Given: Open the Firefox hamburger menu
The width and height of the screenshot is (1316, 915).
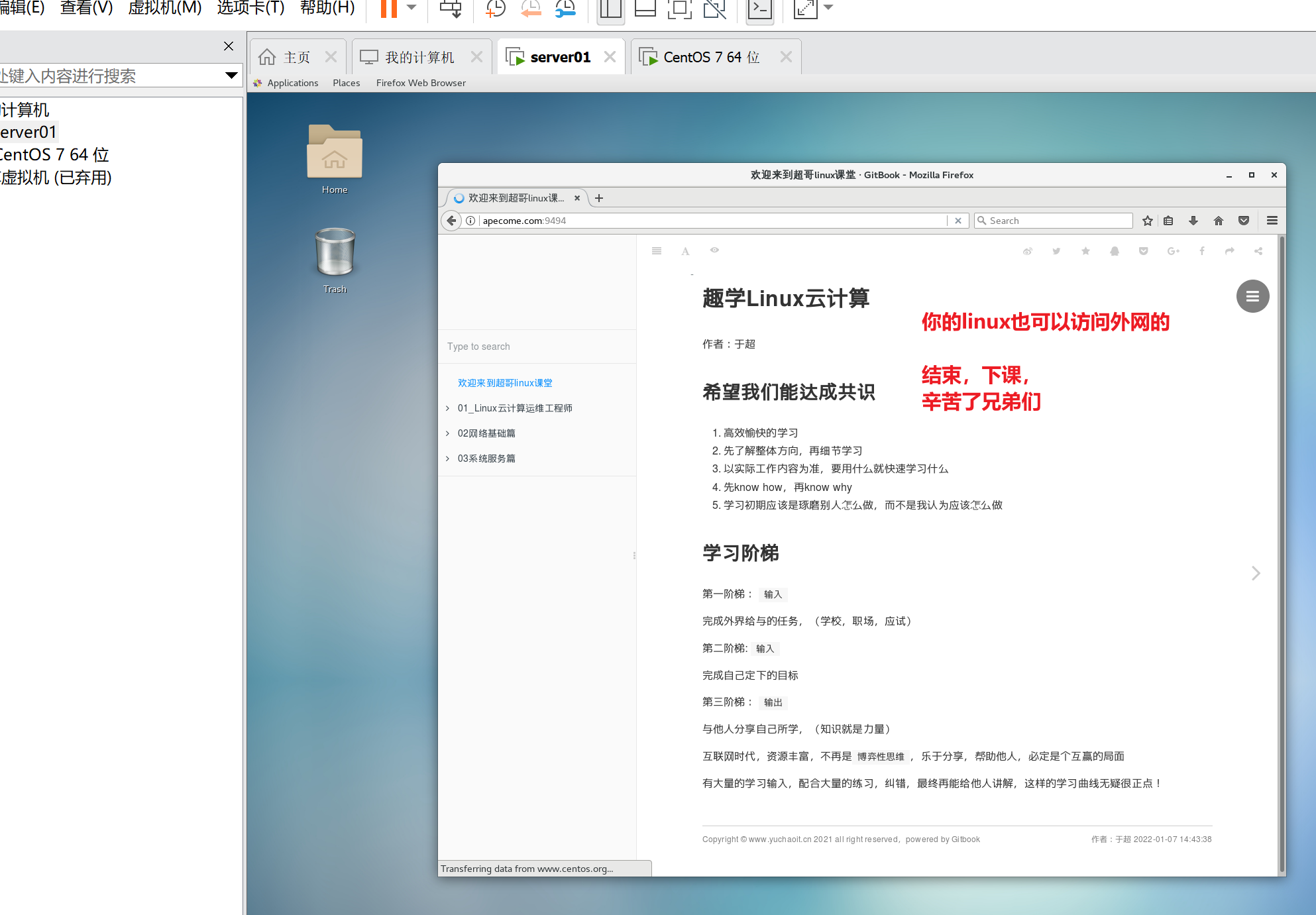Looking at the screenshot, I should [1272, 221].
